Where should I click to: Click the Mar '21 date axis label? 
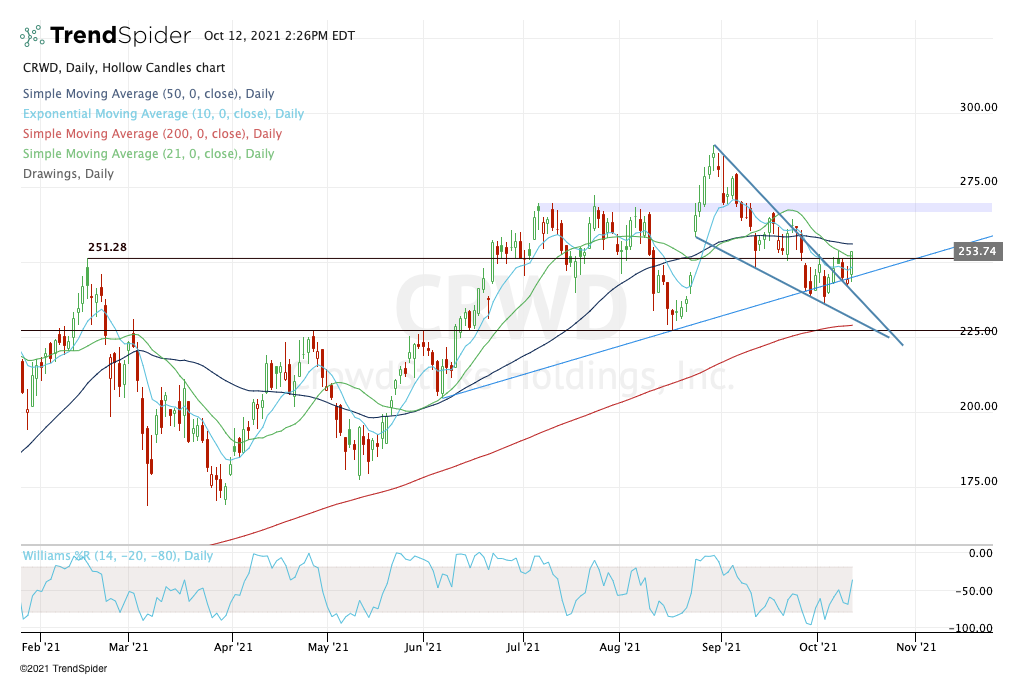(129, 647)
